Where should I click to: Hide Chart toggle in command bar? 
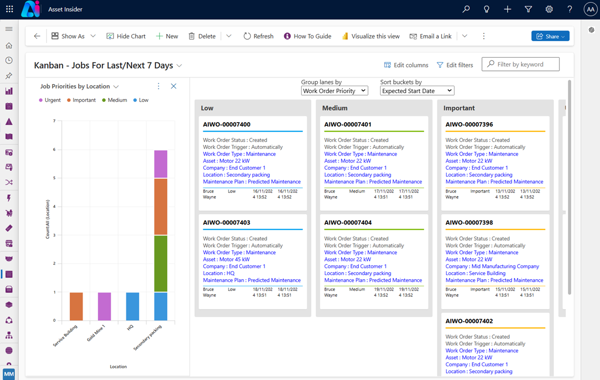[x=126, y=36]
